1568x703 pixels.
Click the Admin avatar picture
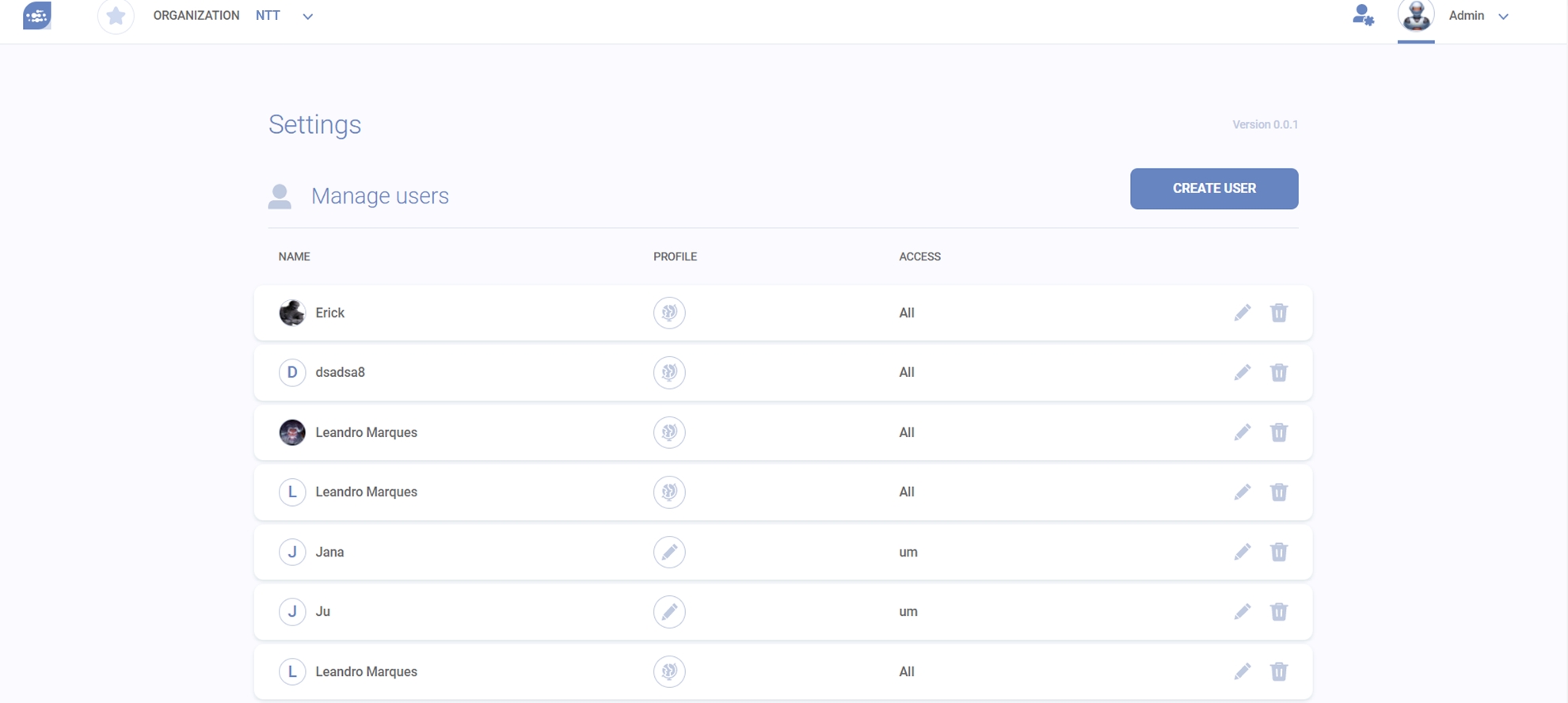click(1415, 16)
